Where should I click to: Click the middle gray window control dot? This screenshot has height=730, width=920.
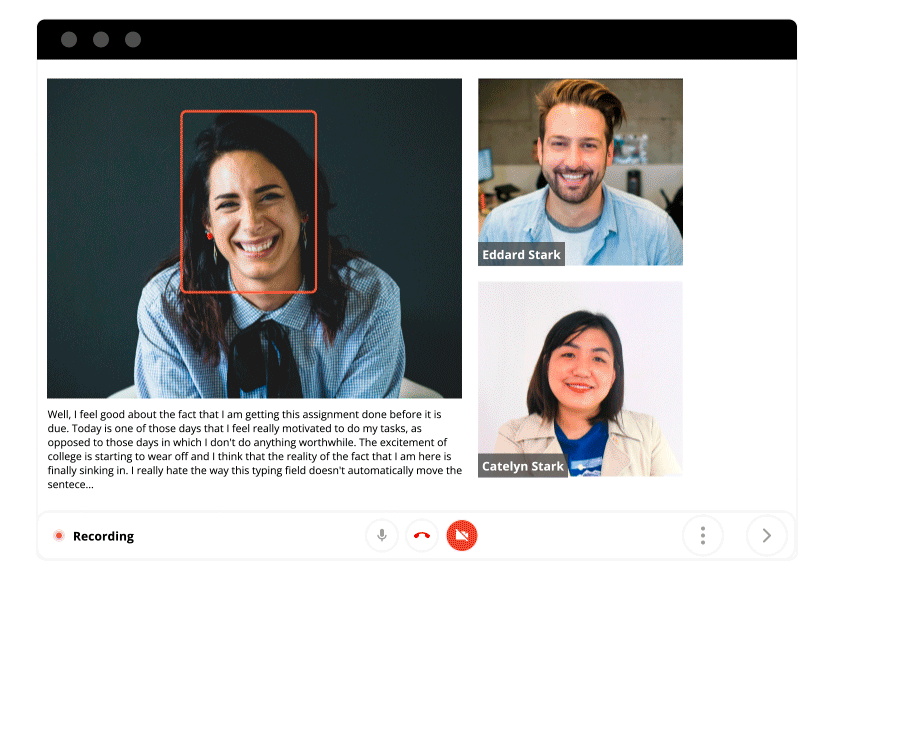pos(101,40)
